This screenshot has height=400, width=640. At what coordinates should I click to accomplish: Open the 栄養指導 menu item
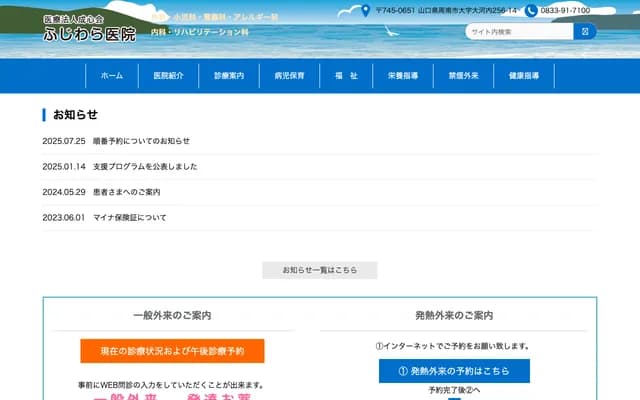[403, 76]
